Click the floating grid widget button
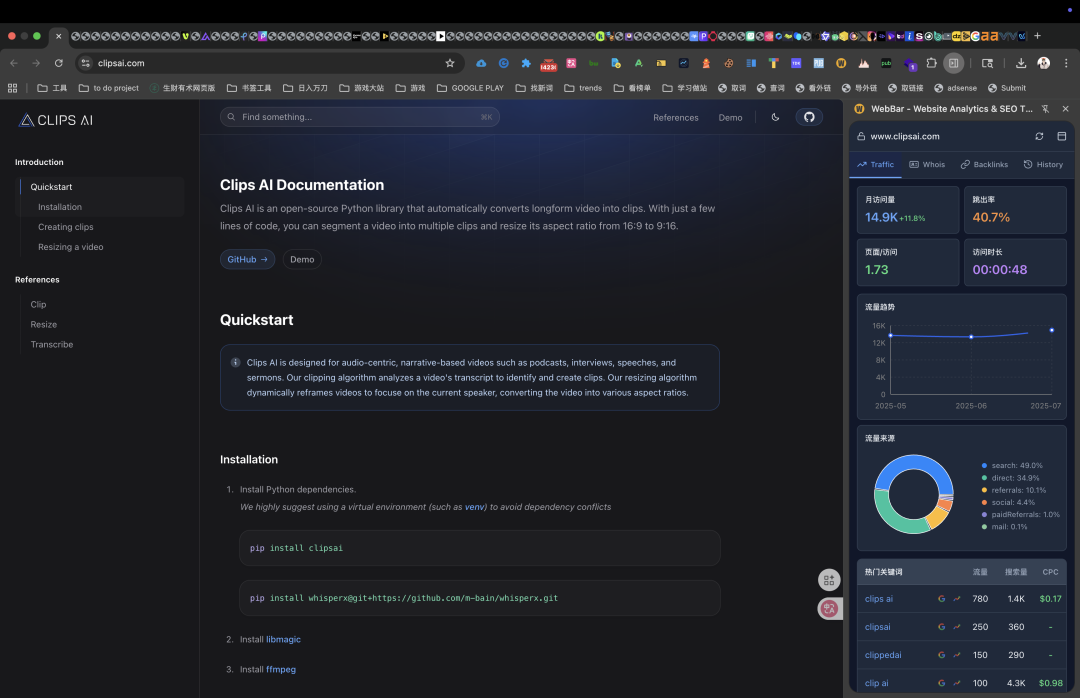Viewport: 1080px width, 698px height. [x=829, y=580]
